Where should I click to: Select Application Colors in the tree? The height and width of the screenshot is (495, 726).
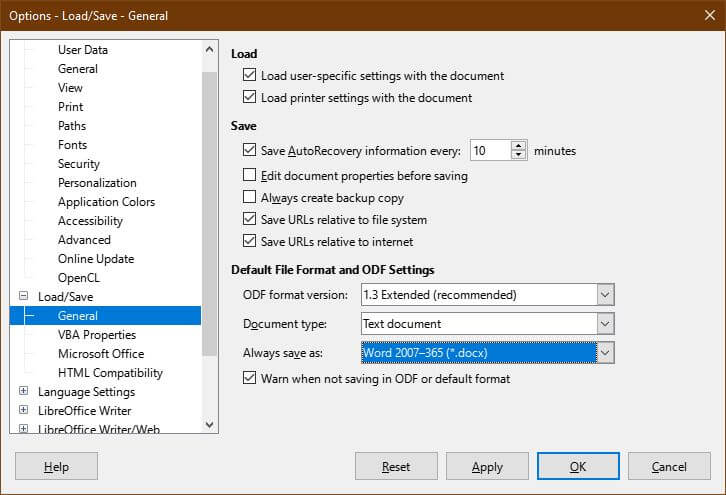coord(106,202)
